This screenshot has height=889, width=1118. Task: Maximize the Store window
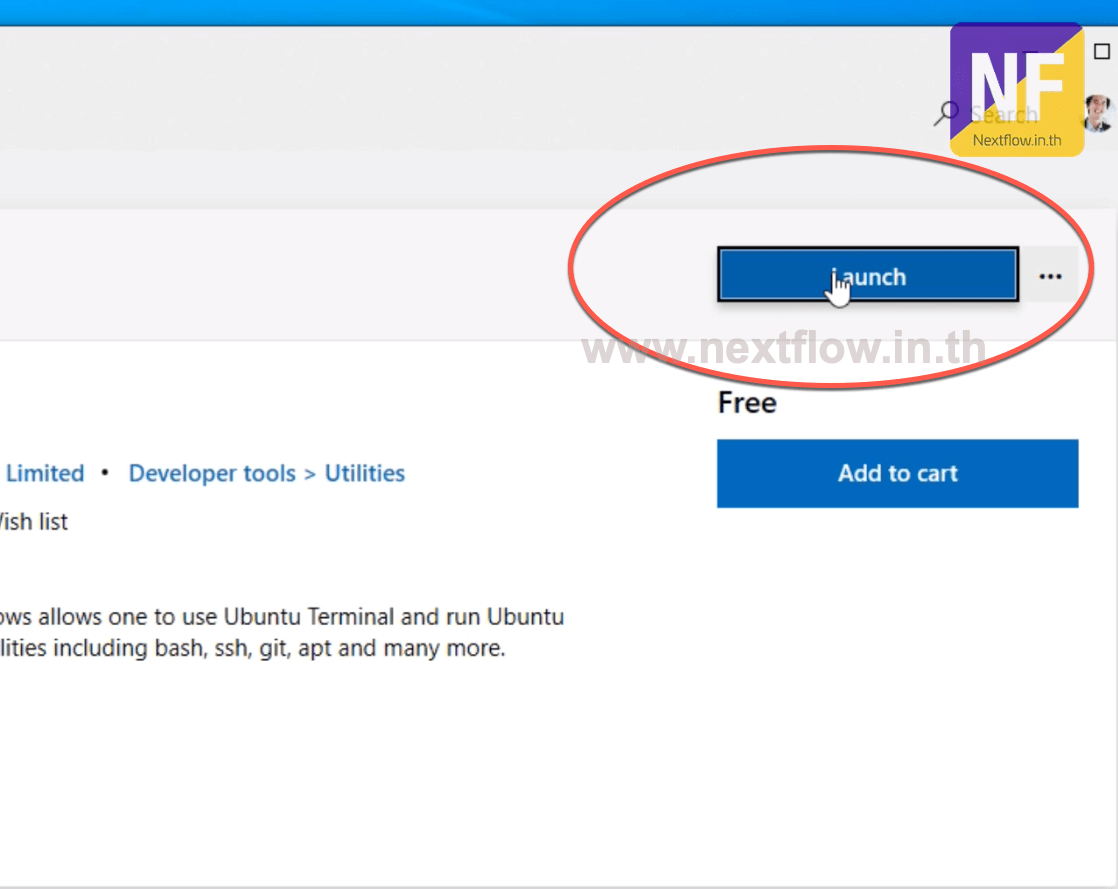[1102, 51]
